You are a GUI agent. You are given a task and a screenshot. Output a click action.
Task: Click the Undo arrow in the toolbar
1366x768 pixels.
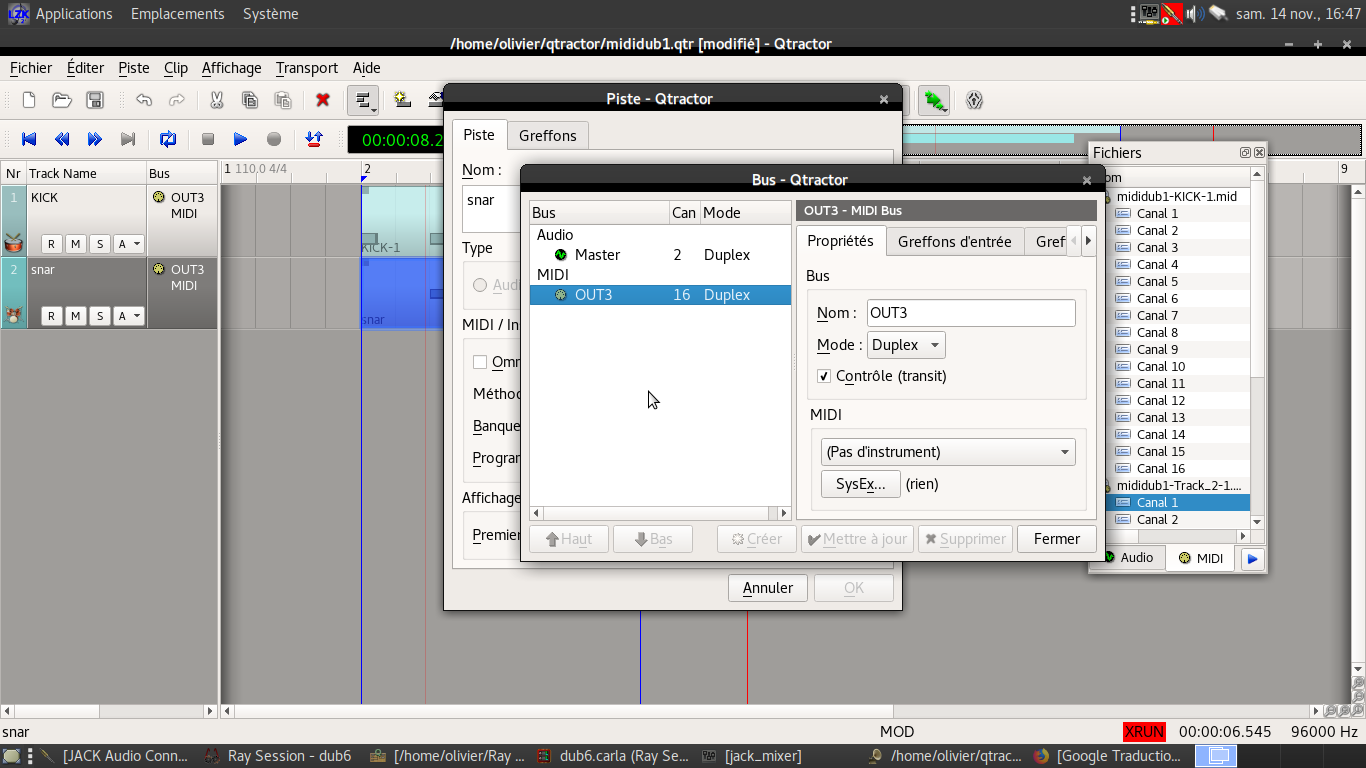(x=144, y=100)
